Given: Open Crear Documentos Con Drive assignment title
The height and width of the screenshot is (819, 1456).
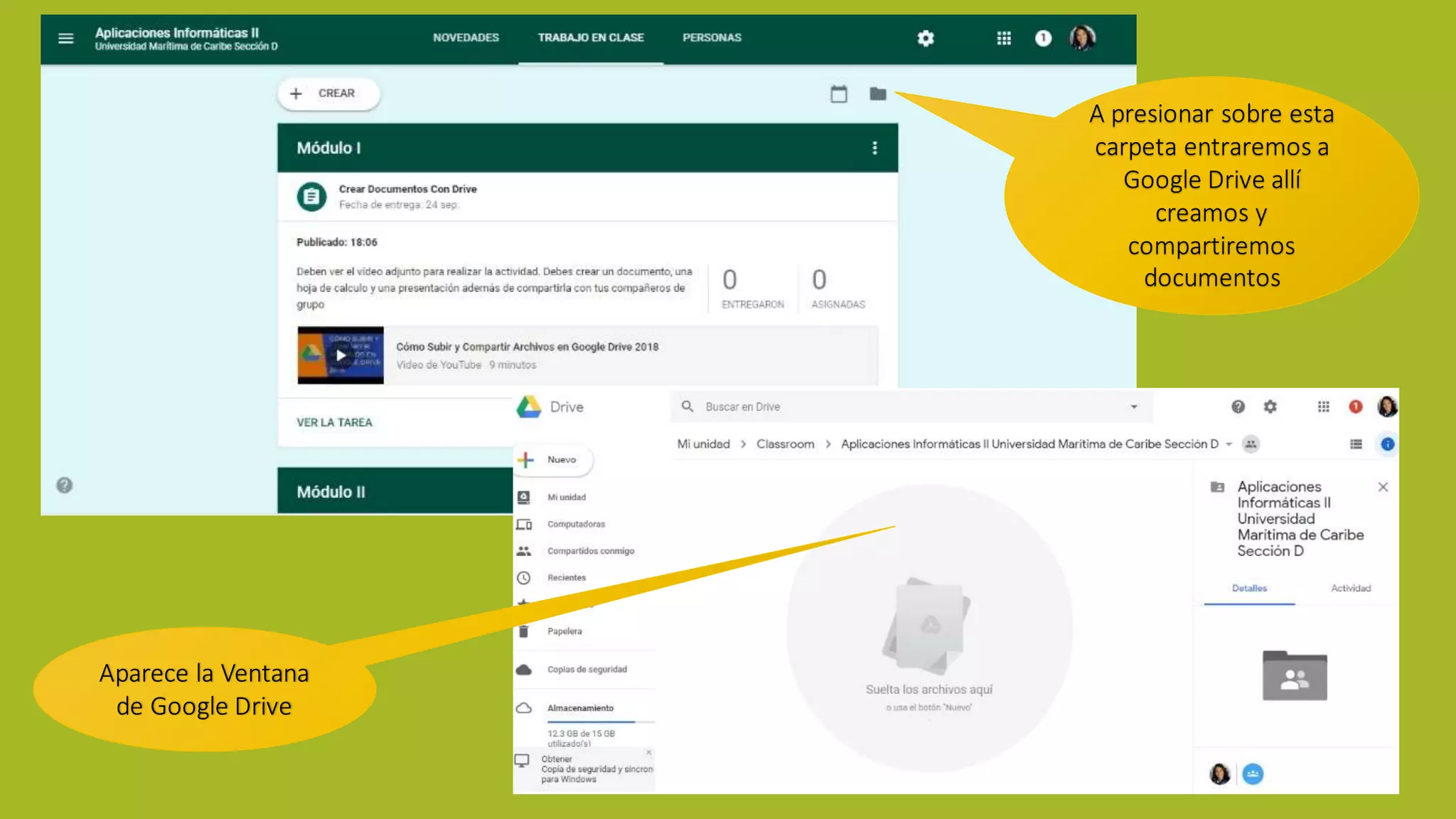Looking at the screenshot, I should pyautogui.click(x=407, y=189).
